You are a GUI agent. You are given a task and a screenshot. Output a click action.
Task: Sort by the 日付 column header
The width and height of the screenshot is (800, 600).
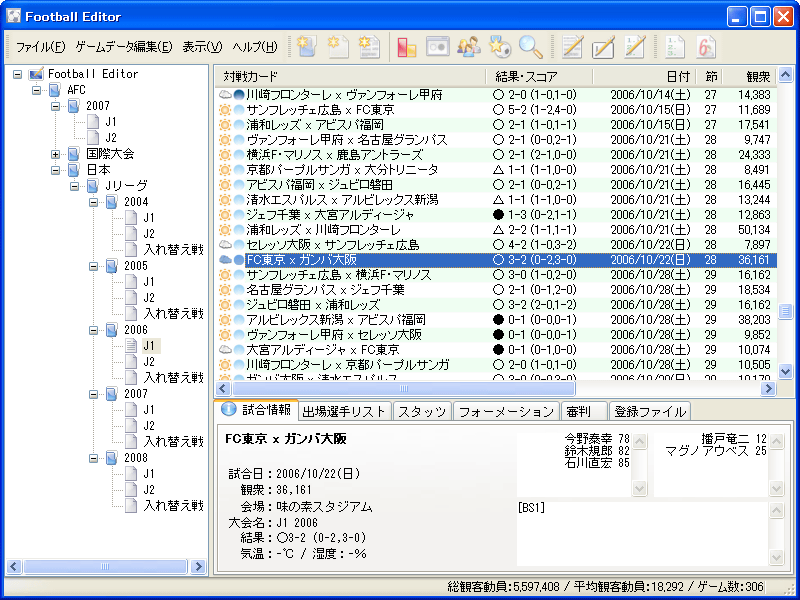coord(644,77)
